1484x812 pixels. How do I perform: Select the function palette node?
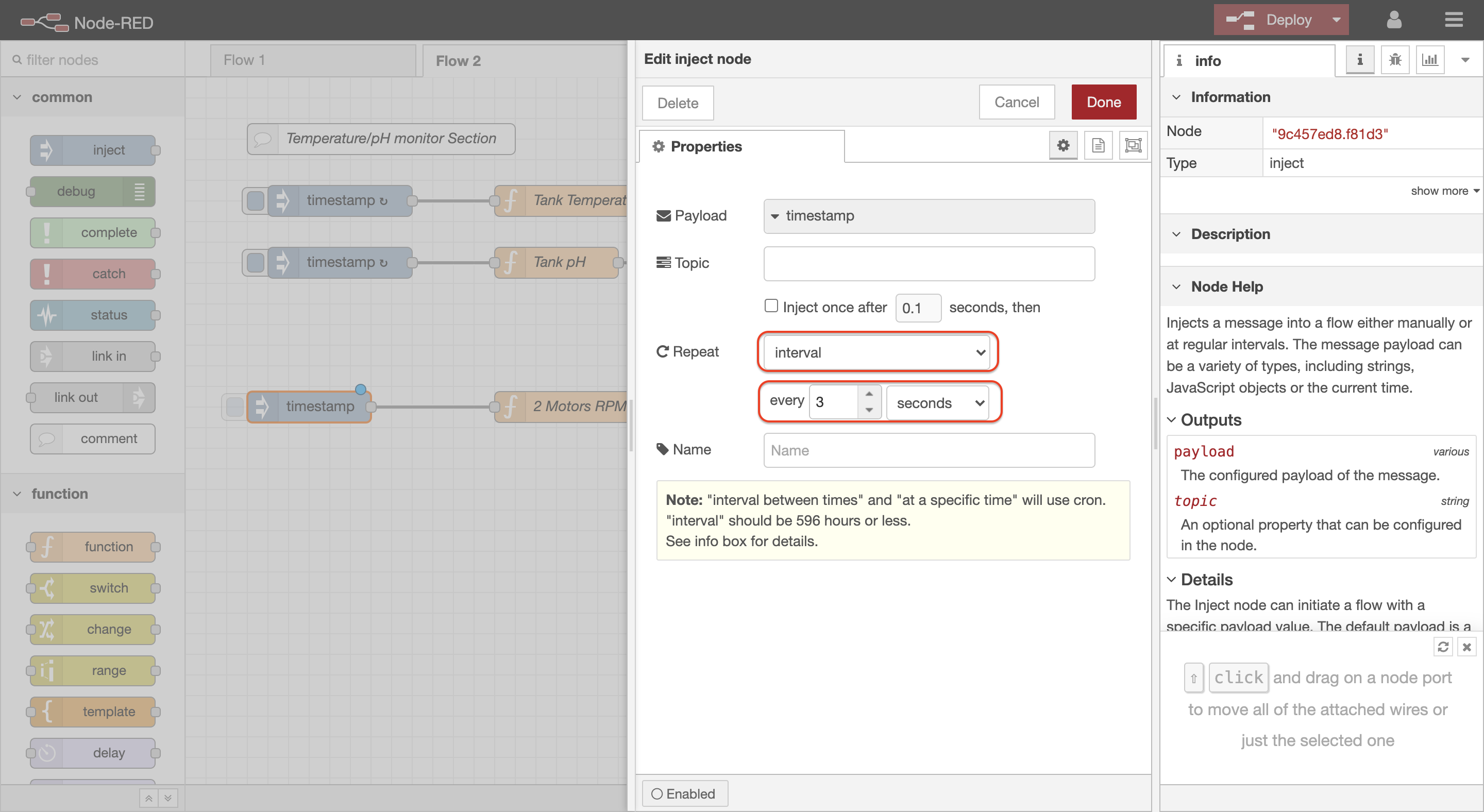coord(93,547)
